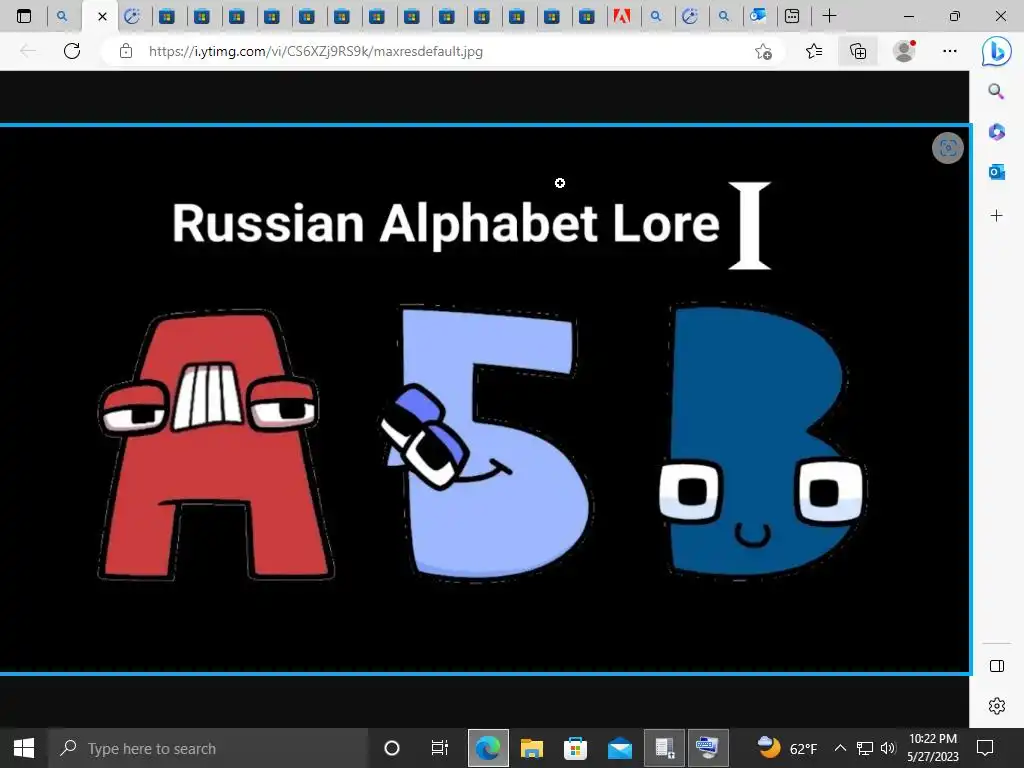Open the Windows Start menu
This screenshot has width=1024, height=768.
tap(24, 748)
